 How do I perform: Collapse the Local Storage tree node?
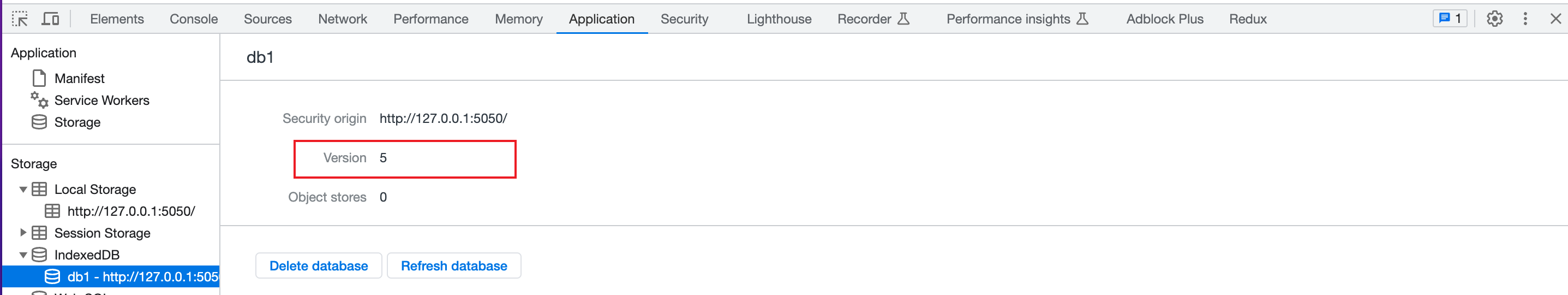(23, 190)
